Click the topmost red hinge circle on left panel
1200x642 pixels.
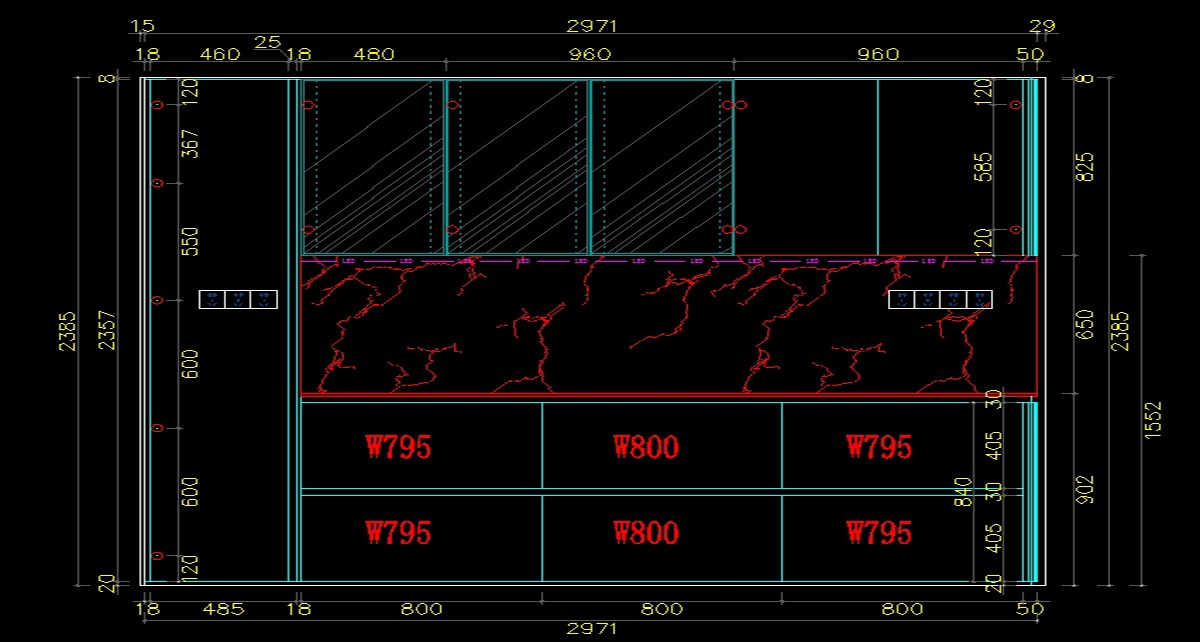[157, 105]
